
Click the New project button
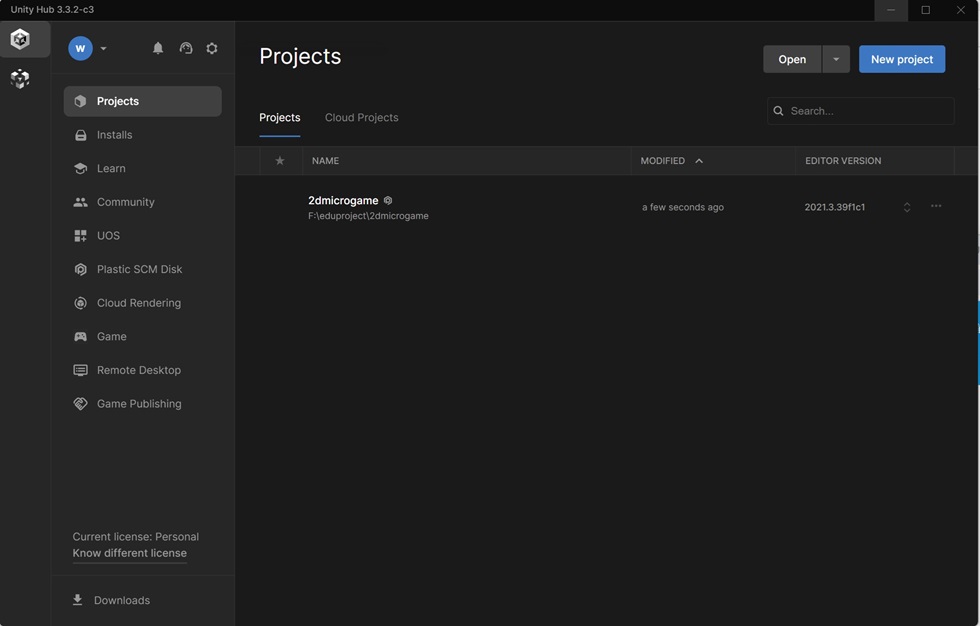click(x=902, y=59)
